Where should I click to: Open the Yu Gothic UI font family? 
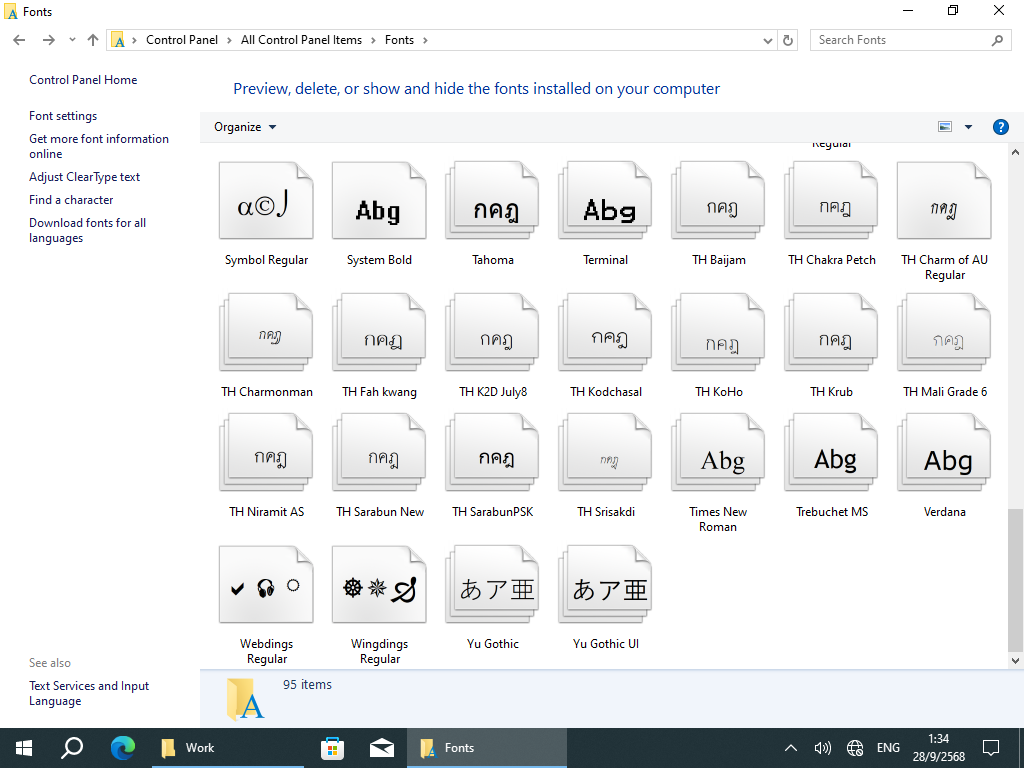605,587
